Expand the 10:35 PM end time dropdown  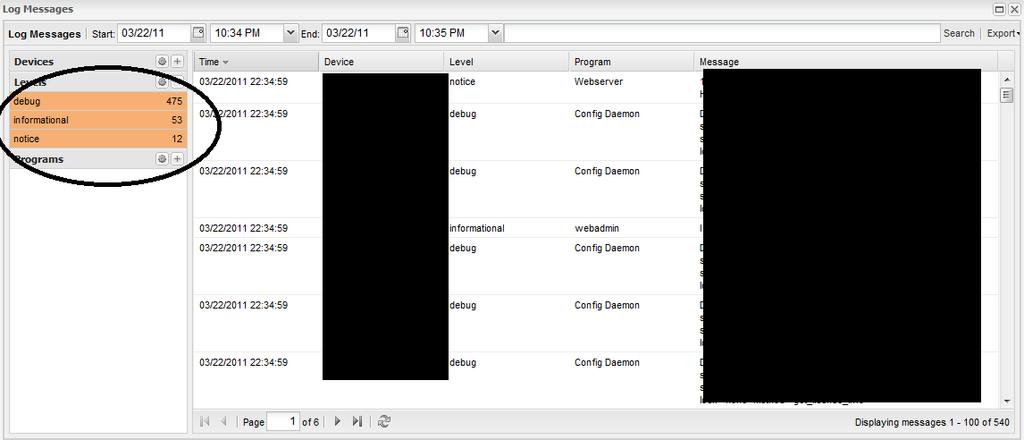(496, 33)
